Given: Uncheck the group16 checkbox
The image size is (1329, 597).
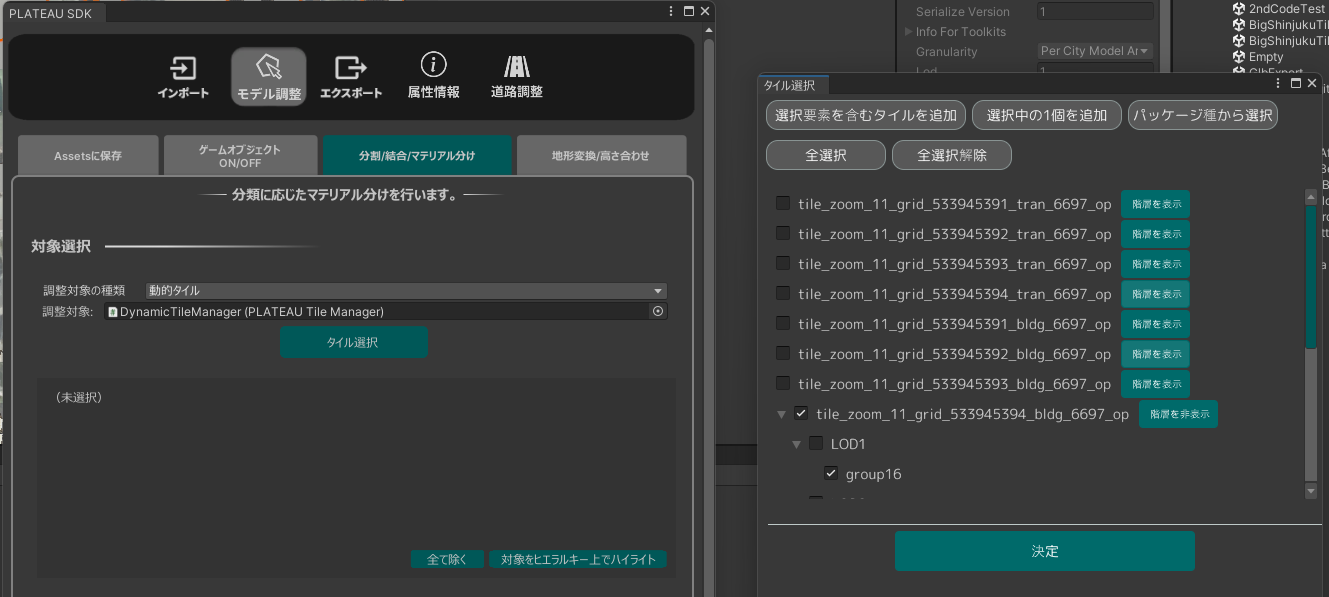Looking at the screenshot, I should [x=831, y=473].
